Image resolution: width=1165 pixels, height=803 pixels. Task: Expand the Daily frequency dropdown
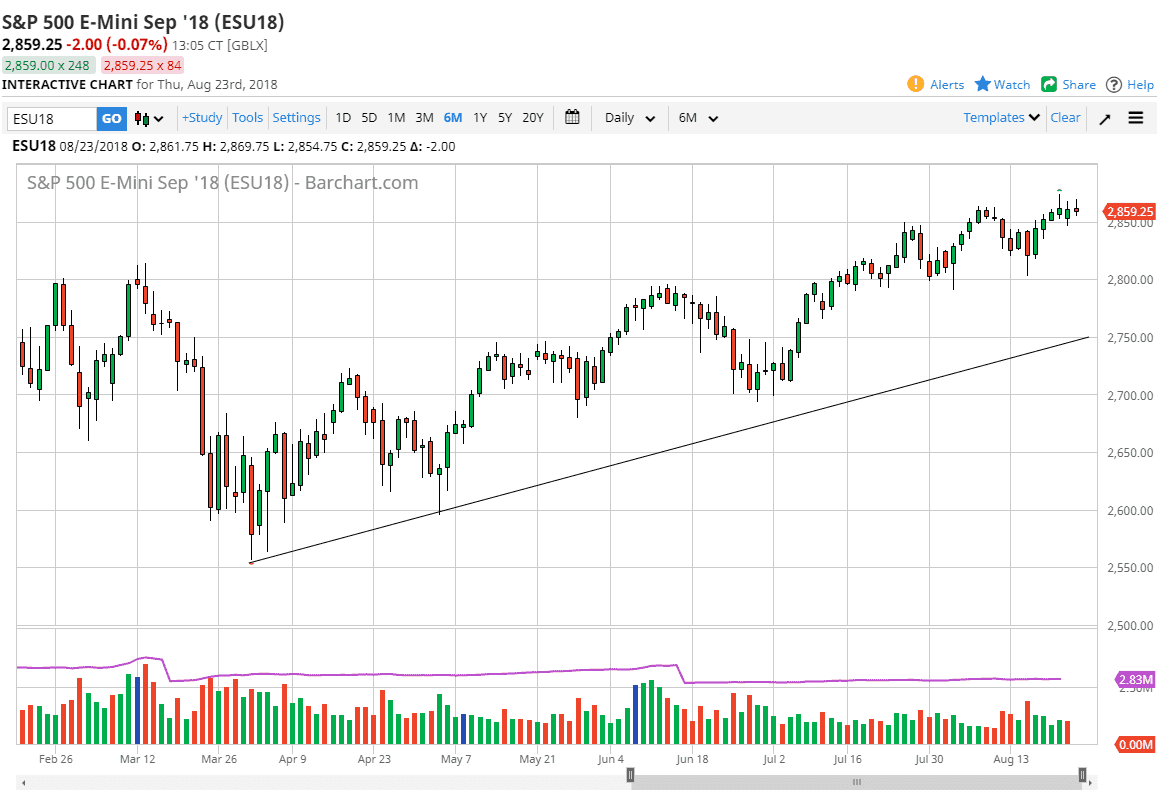point(630,118)
